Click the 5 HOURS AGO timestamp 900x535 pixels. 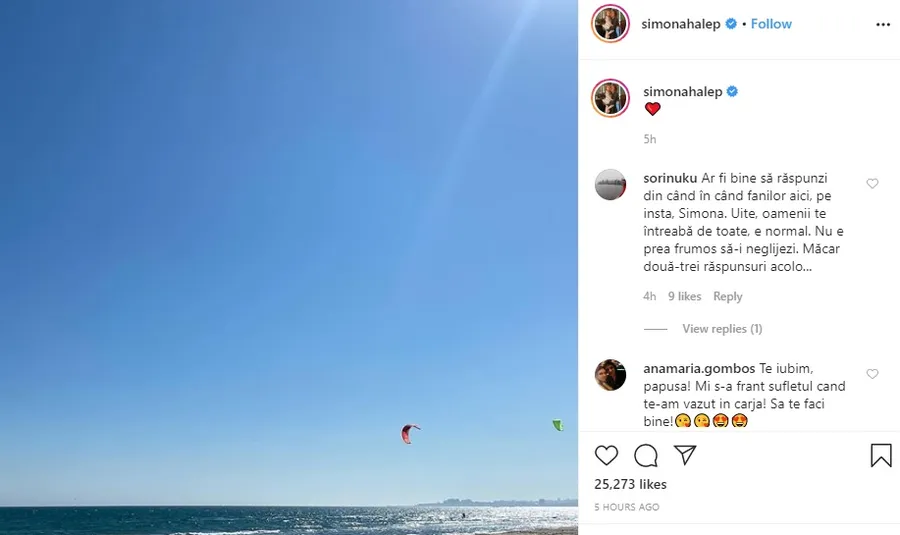tap(627, 507)
